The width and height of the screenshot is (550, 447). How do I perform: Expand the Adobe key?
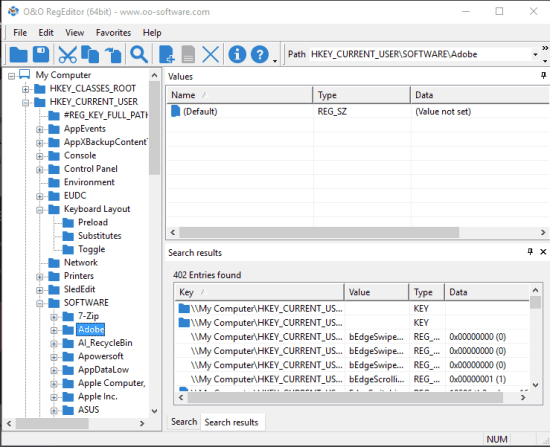(x=54, y=330)
